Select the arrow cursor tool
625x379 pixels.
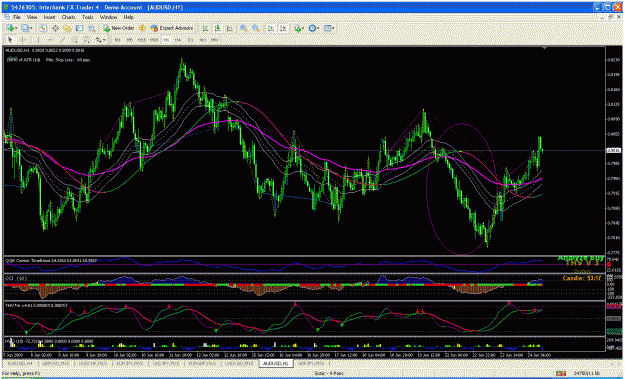10,40
